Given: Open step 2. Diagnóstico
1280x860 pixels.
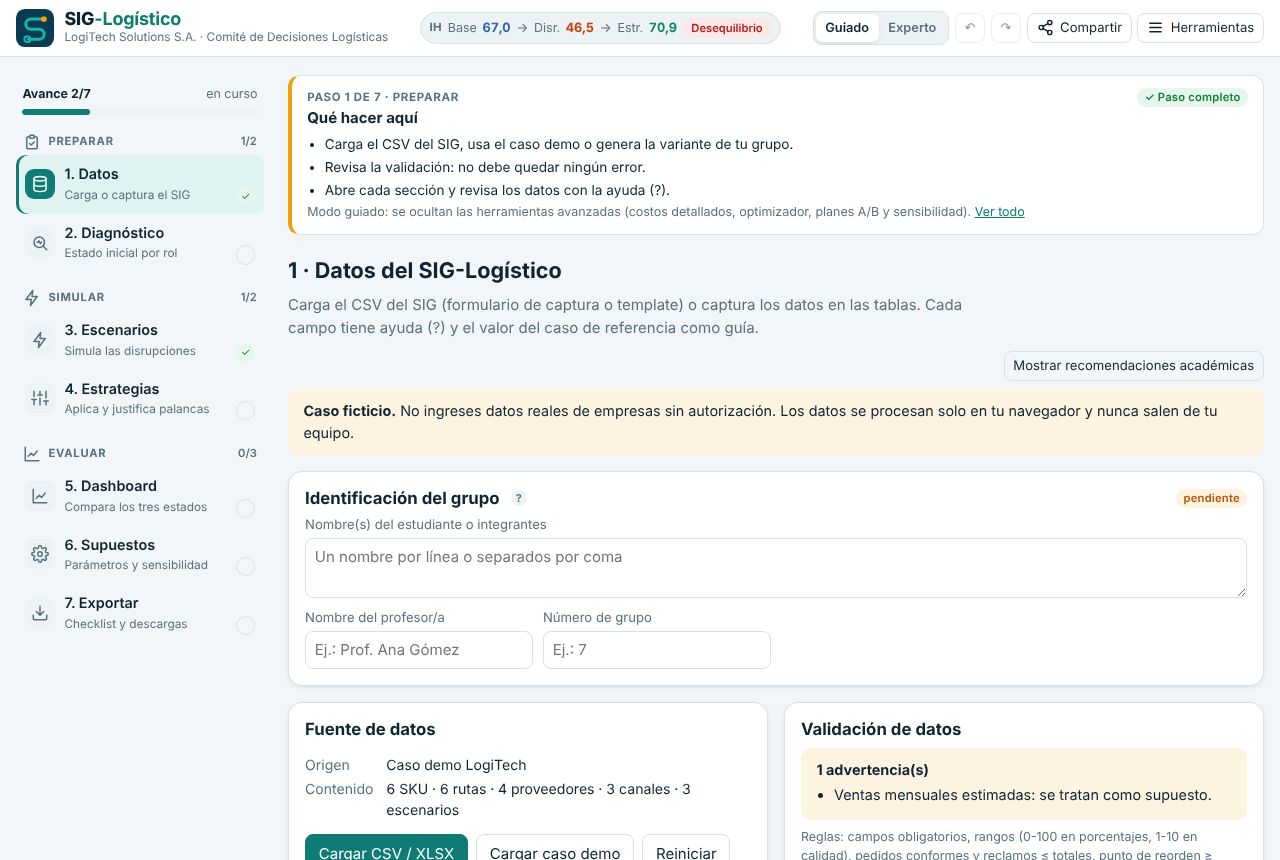Looking at the screenshot, I should (x=140, y=243).
